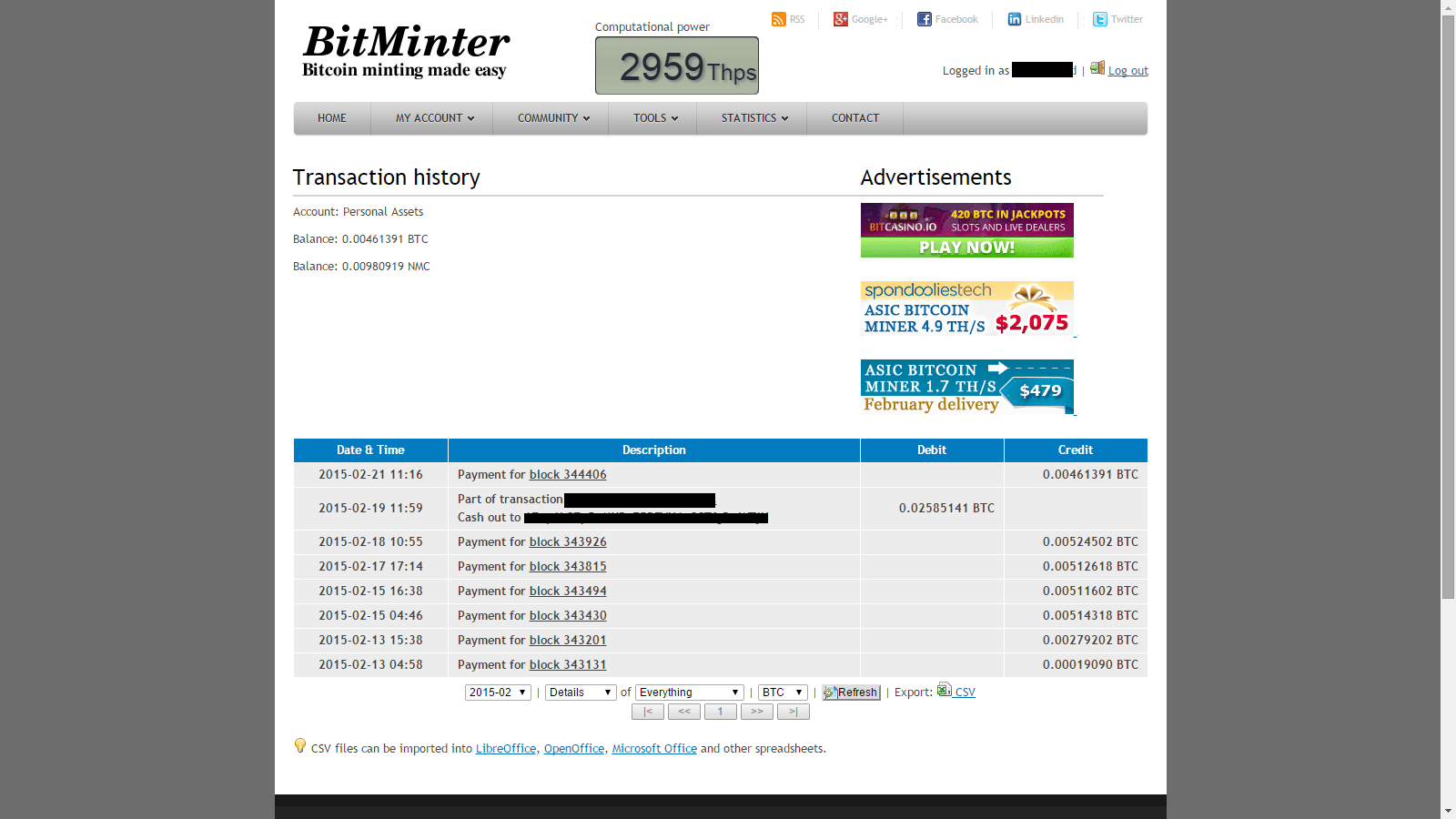Screen dimensions: 1456x819
Task: Click the Debit column header
Action: (x=932, y=450)
